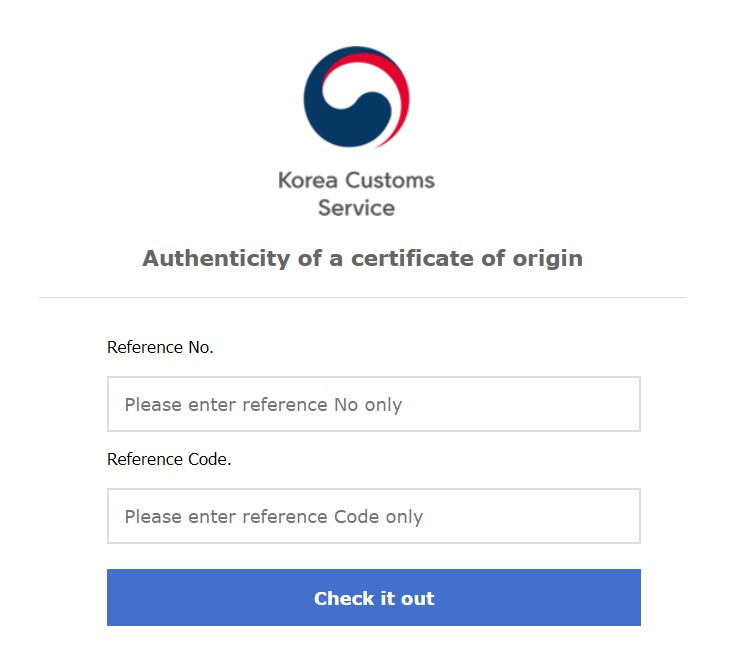Click the "Please enter reference Code only" placeholder

click(x=273, y=517)
